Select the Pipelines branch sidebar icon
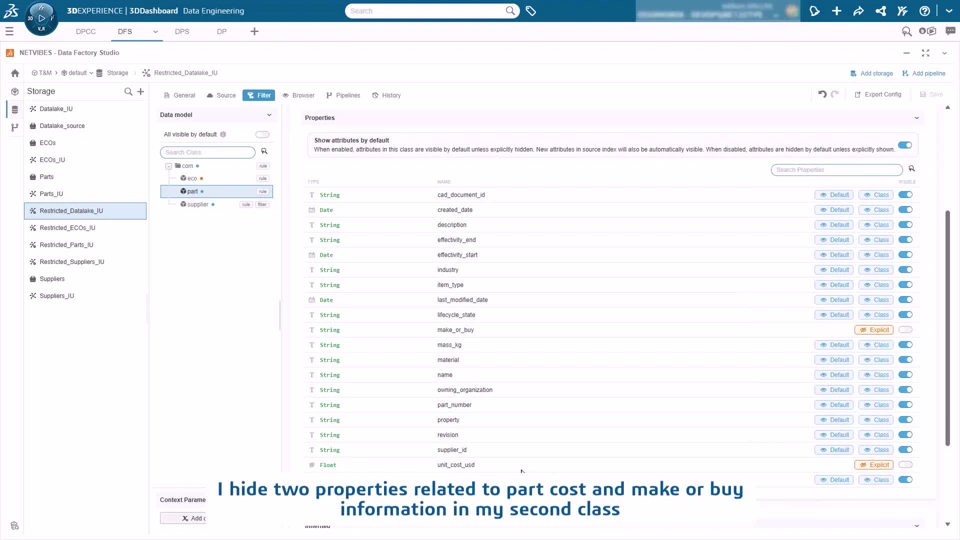960x540 pixels. pos(15,127)
